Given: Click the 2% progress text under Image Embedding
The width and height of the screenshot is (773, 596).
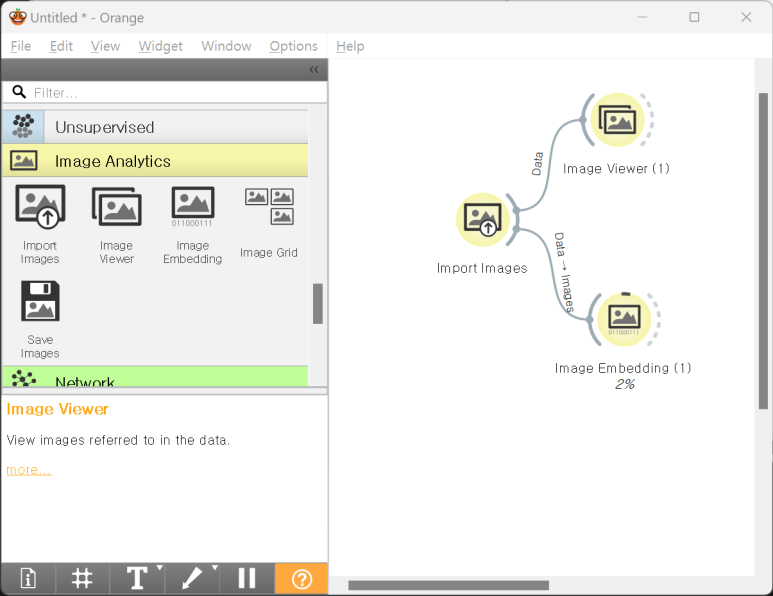Looking at the screenshot, I should coord(624,385).
